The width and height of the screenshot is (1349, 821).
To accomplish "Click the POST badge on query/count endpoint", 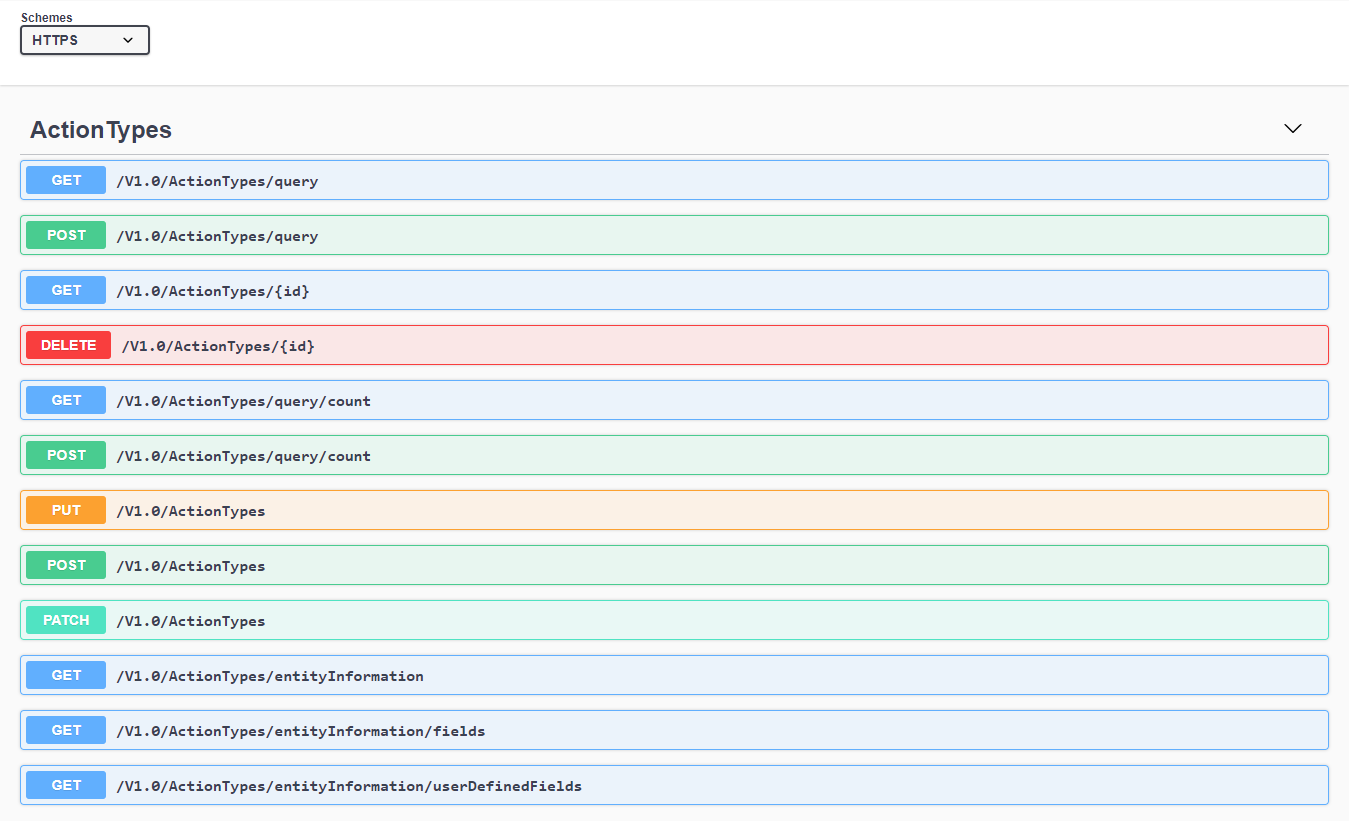I will click(x=65, y=455).
